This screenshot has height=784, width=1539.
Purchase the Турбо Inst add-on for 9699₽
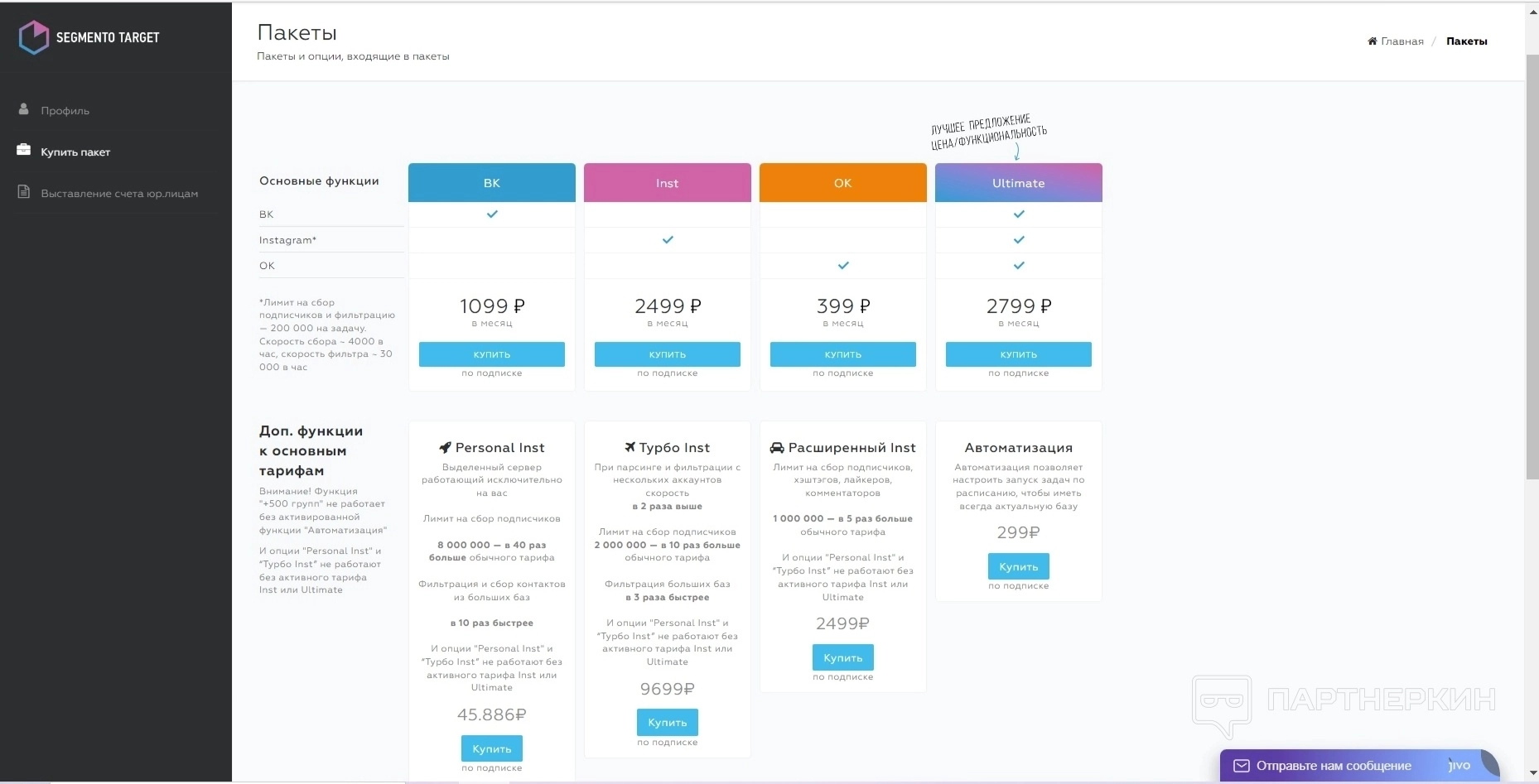click(x=667, y=723)
